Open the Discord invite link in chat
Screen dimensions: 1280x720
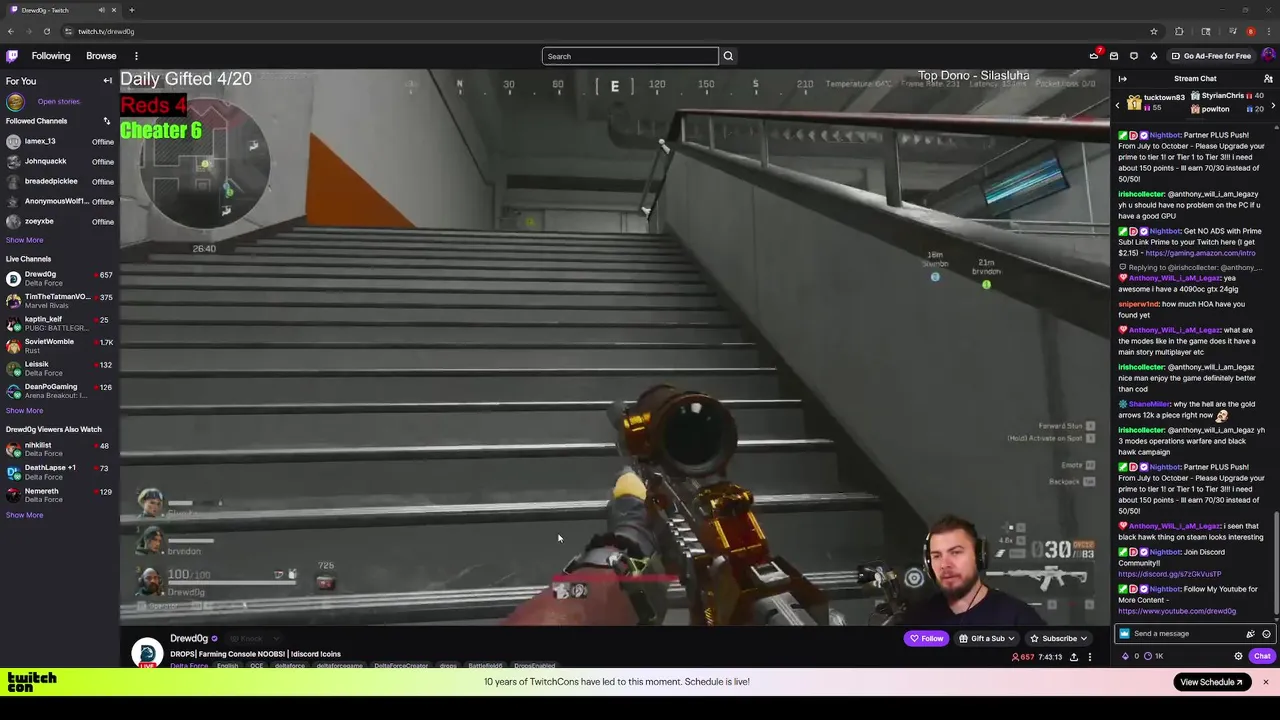coord(1169,574)
